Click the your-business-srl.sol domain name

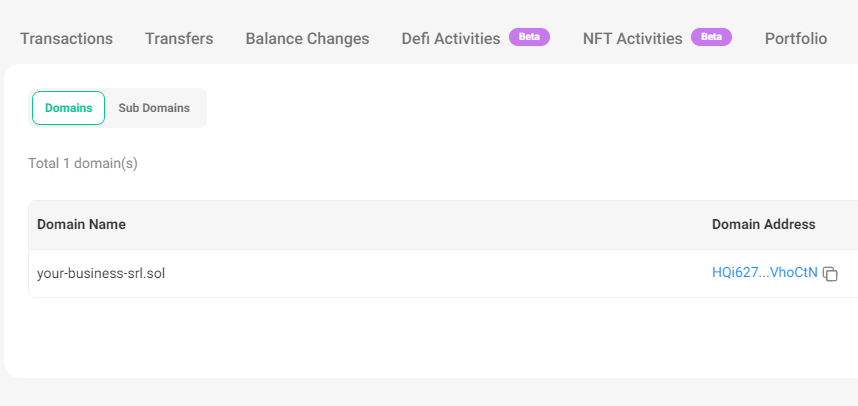[101, 273]
